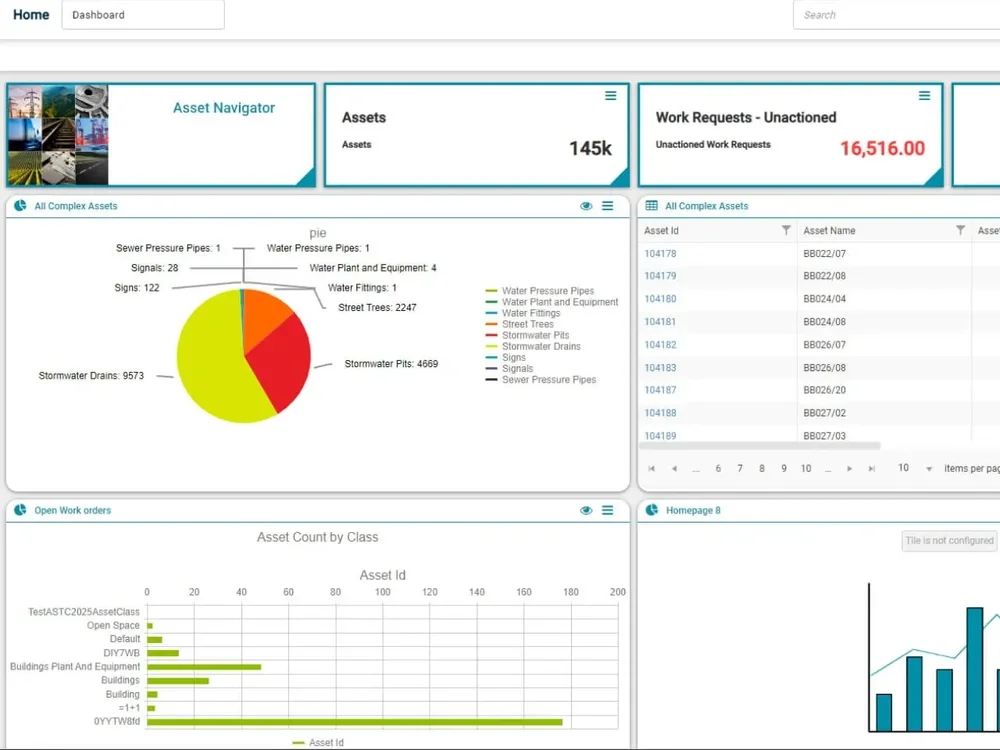The height and width of the screenshot is (750, 1000).
Task: Toggle Signs legend entry
Action: [506, 357]
